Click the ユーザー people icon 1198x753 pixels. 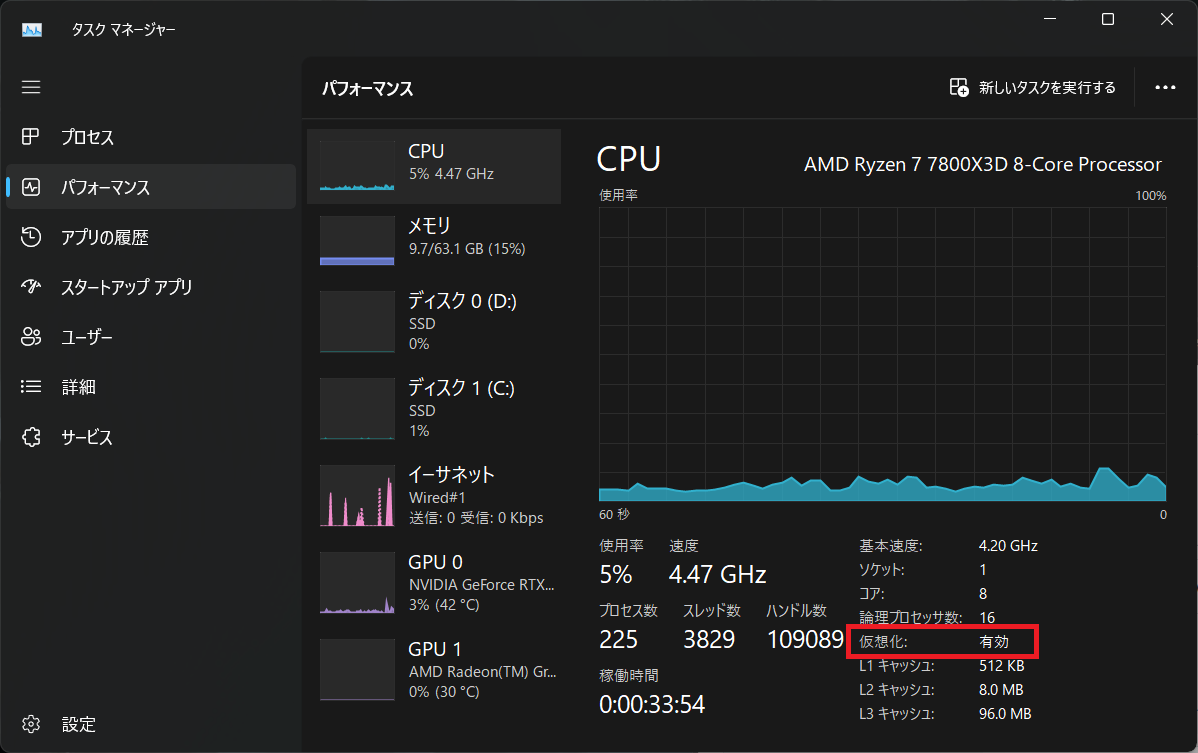click(31, 337)
